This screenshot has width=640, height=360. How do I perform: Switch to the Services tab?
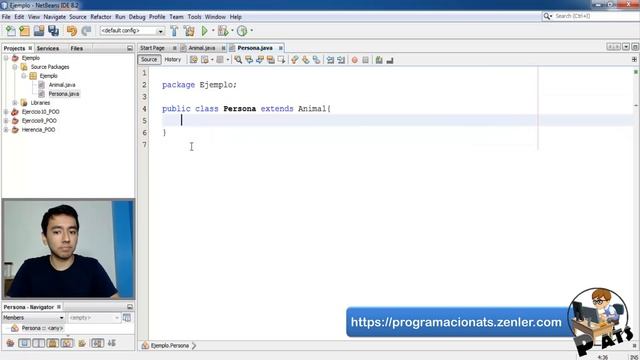pyautogui.click(x=48, y=48)
